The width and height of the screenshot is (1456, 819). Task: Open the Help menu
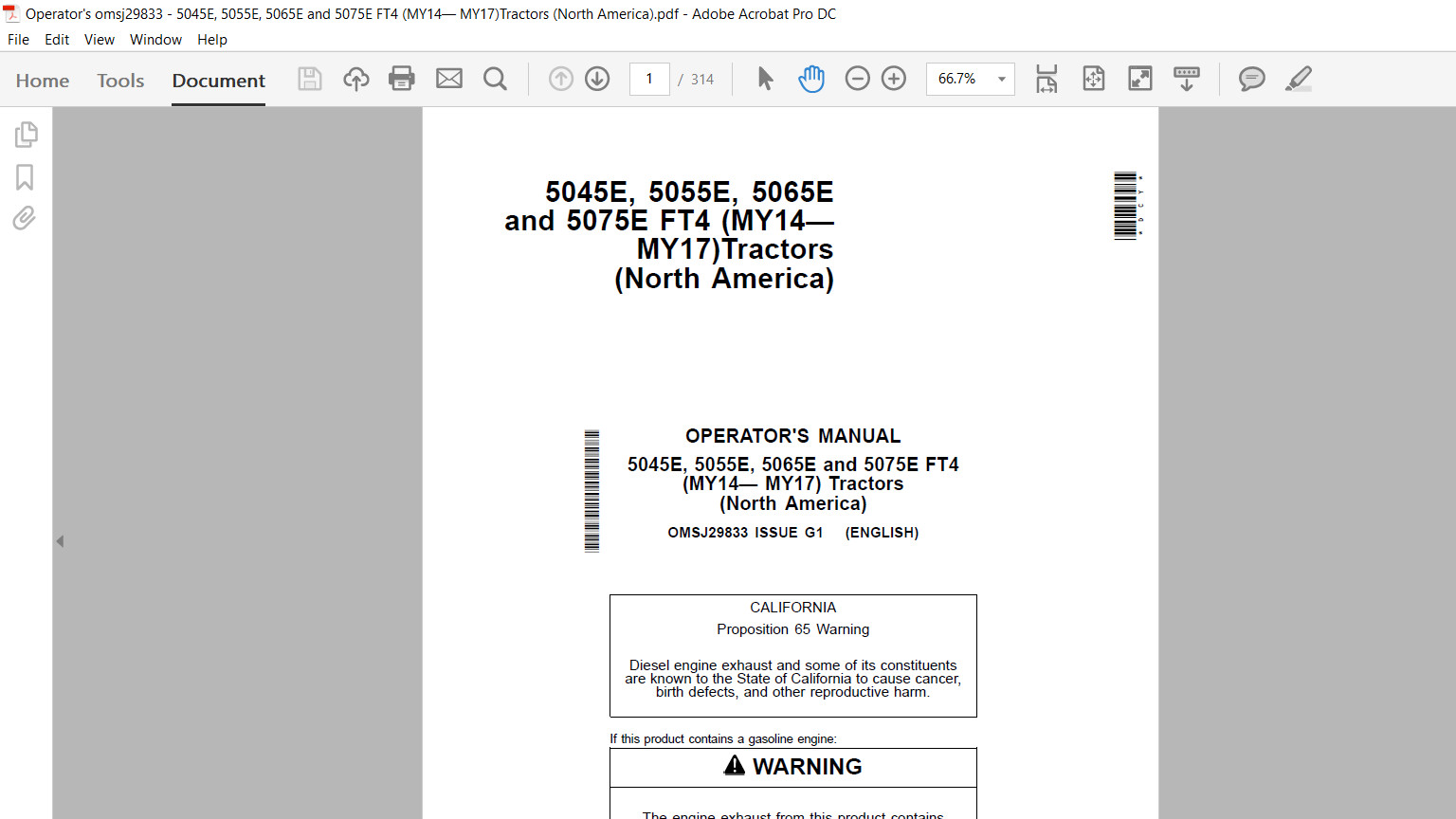coord(212,40)
